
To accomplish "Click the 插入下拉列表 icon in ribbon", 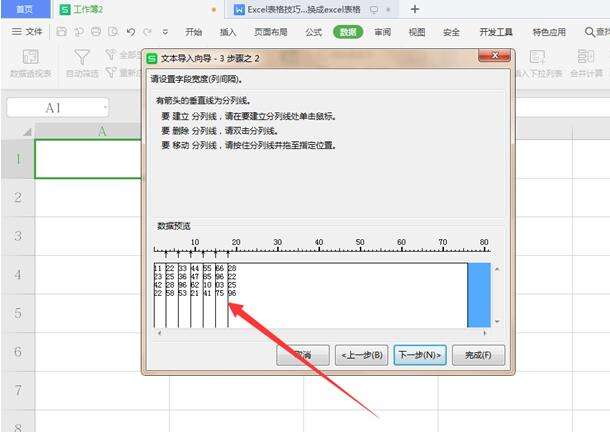I will (537, 57).
